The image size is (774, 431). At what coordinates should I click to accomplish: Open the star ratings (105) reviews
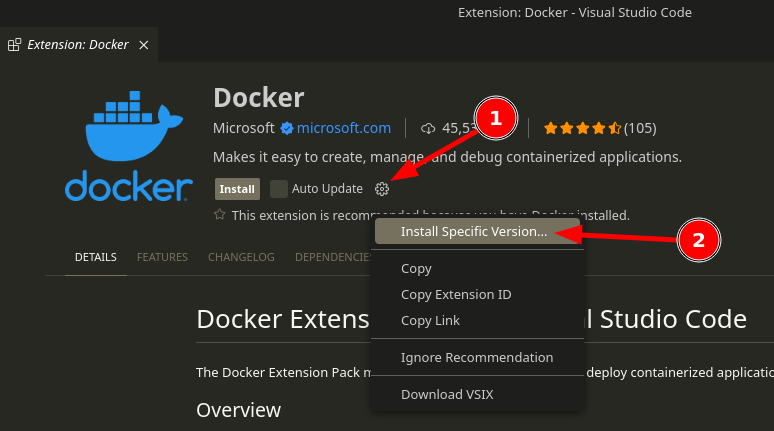(600, 128)
